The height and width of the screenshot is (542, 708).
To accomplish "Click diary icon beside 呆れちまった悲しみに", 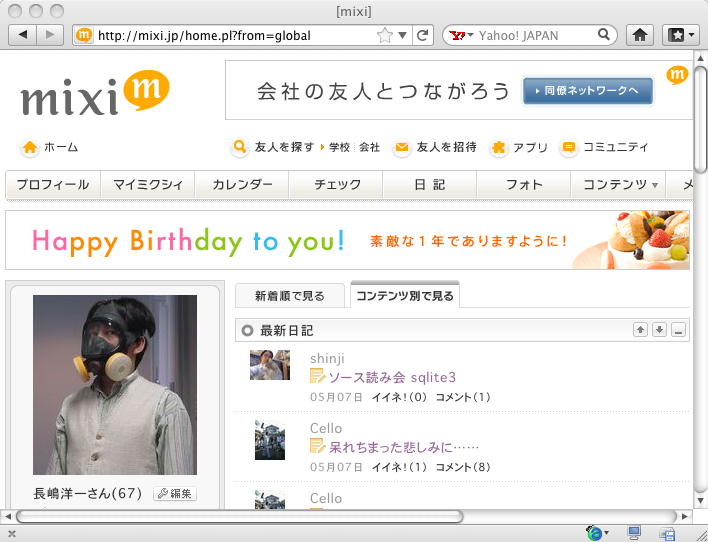I will click(x=317, y=446).
